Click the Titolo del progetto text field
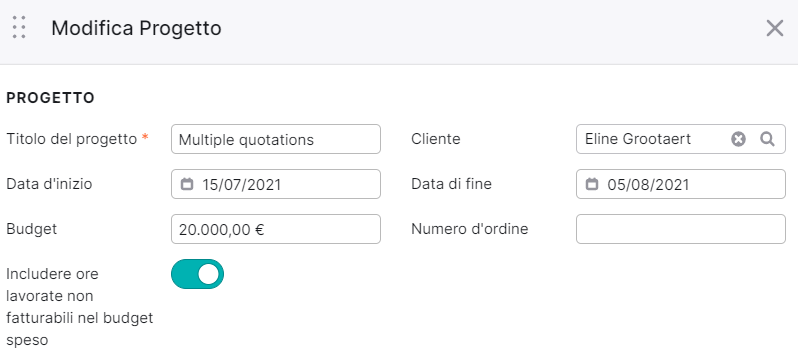 pyautogui.click(x=276, y=139)
